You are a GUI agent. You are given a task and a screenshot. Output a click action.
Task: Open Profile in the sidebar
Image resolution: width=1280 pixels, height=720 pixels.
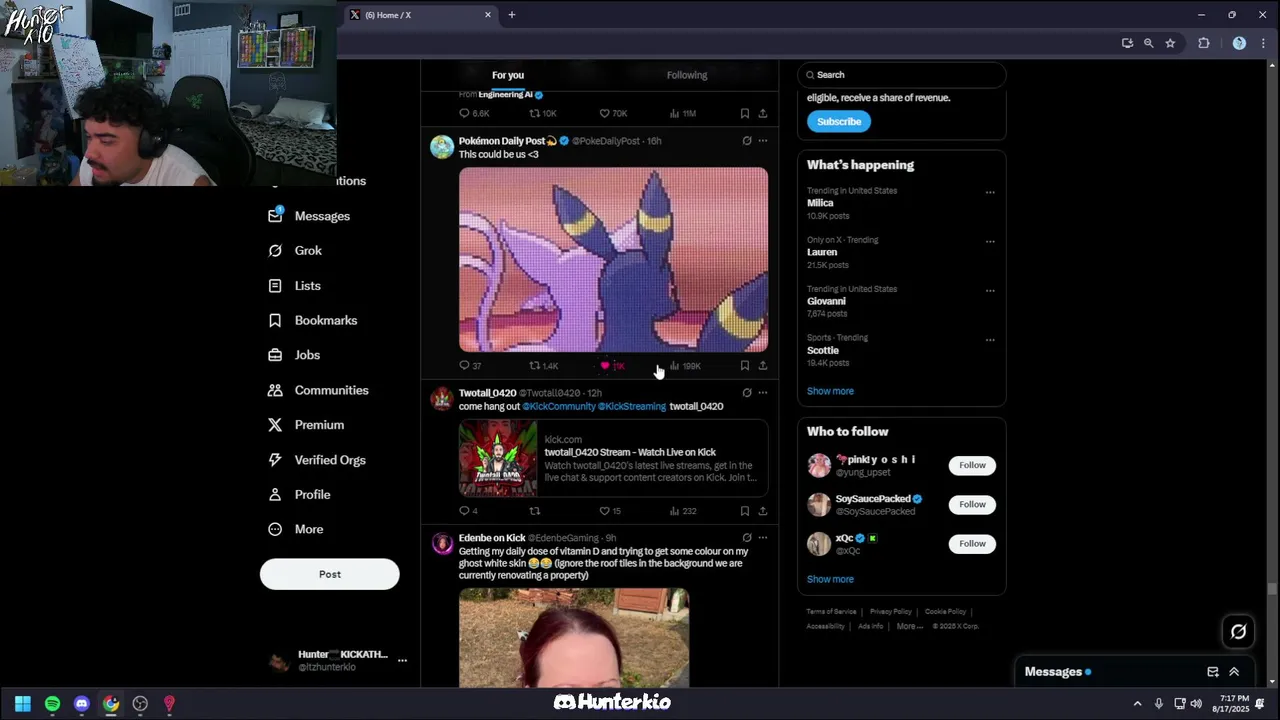299,495
